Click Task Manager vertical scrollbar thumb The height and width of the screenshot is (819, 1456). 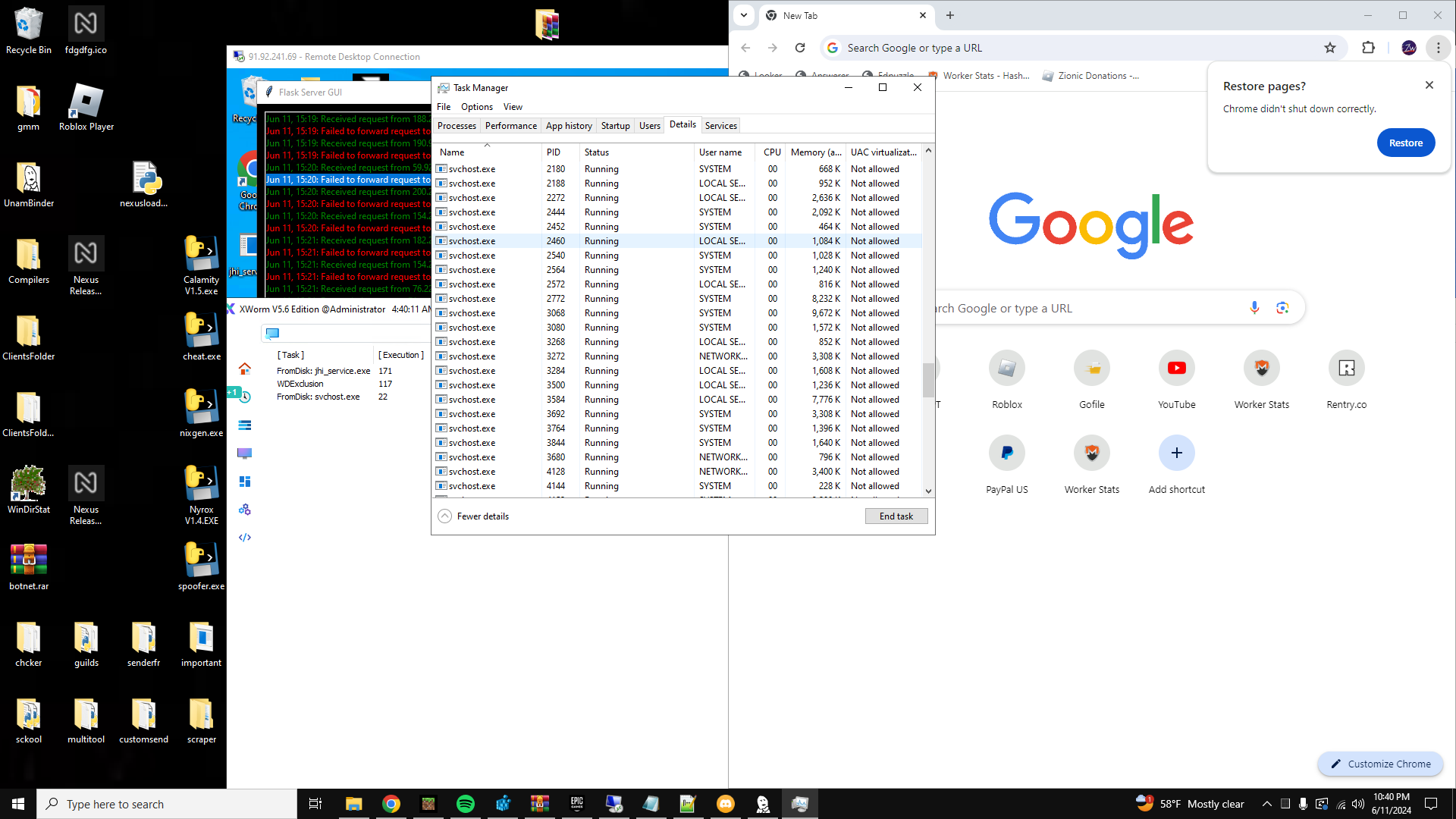point(927,379)
